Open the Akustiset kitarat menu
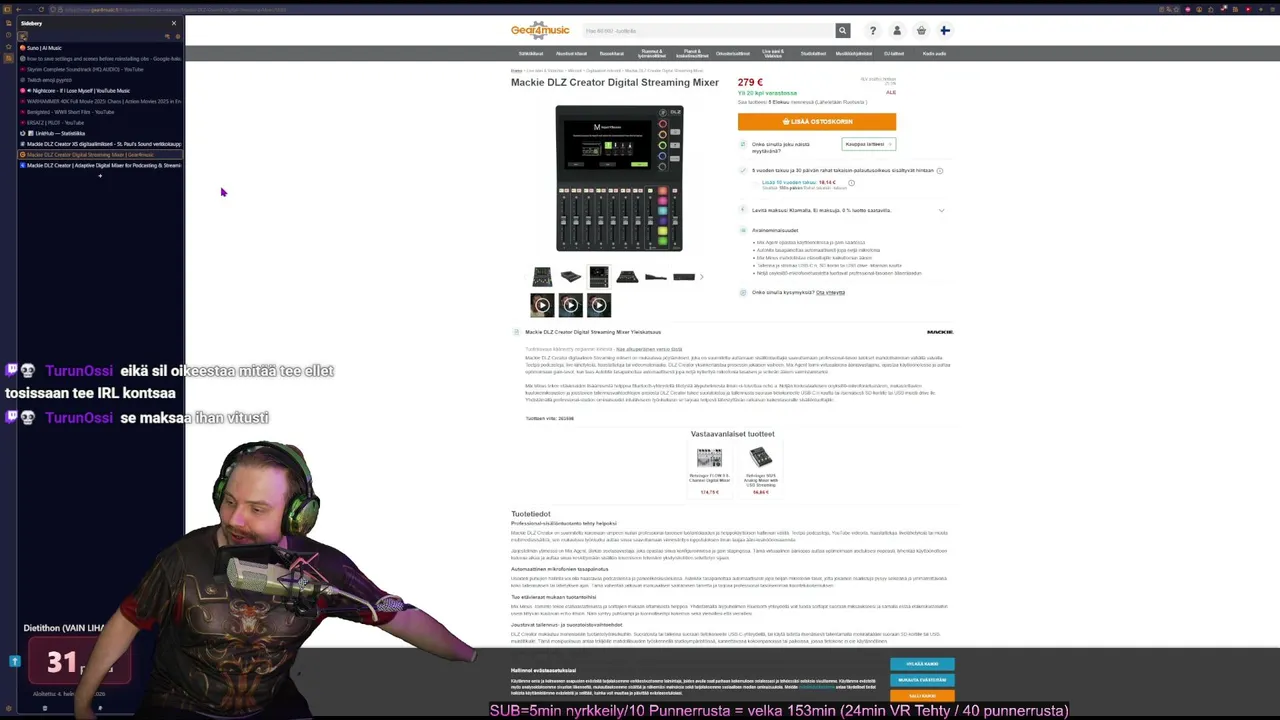Image resolution: width=1280 pixels, height=720 pixels. (571, 54)
